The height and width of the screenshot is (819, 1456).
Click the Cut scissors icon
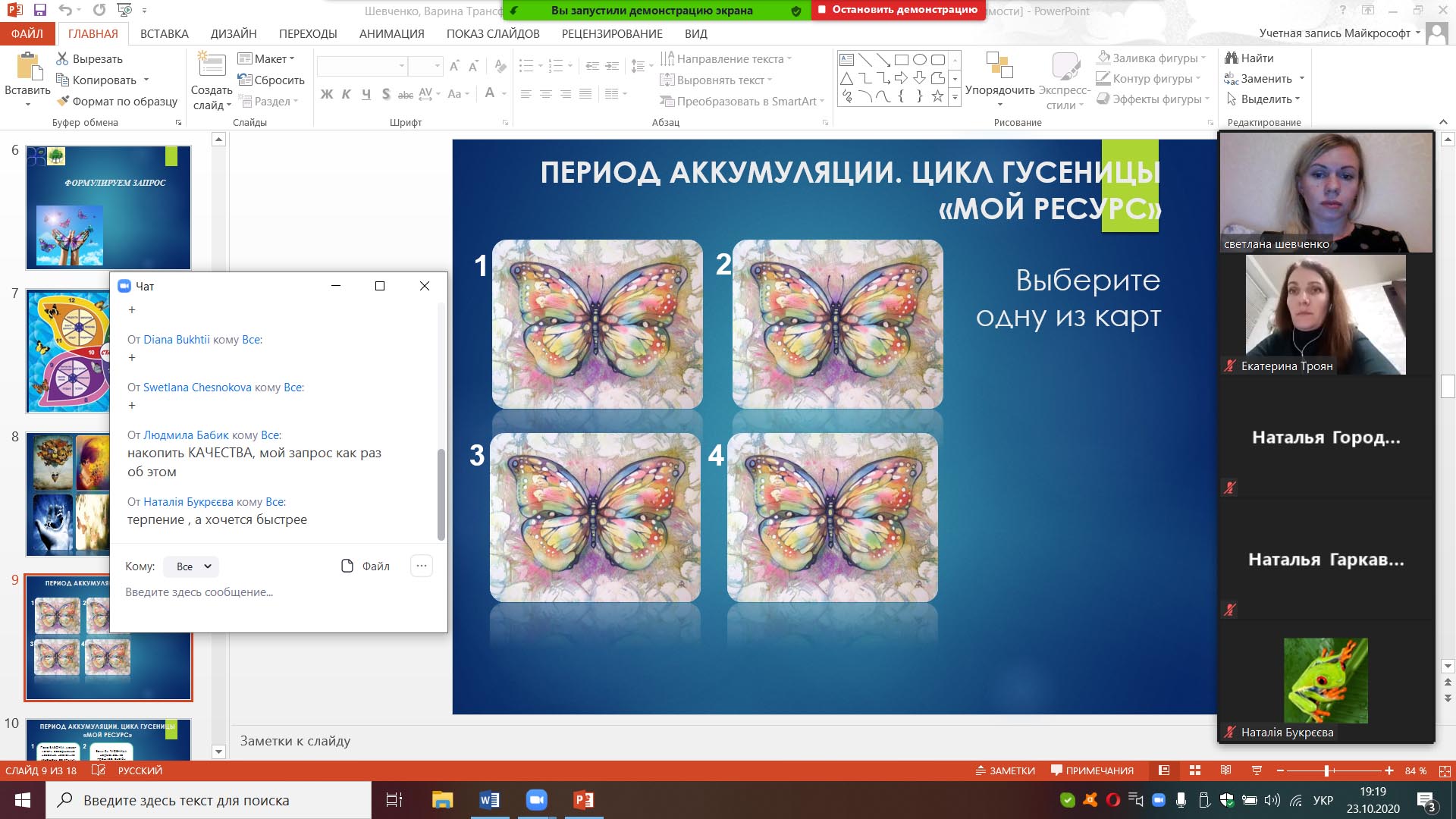63,58
